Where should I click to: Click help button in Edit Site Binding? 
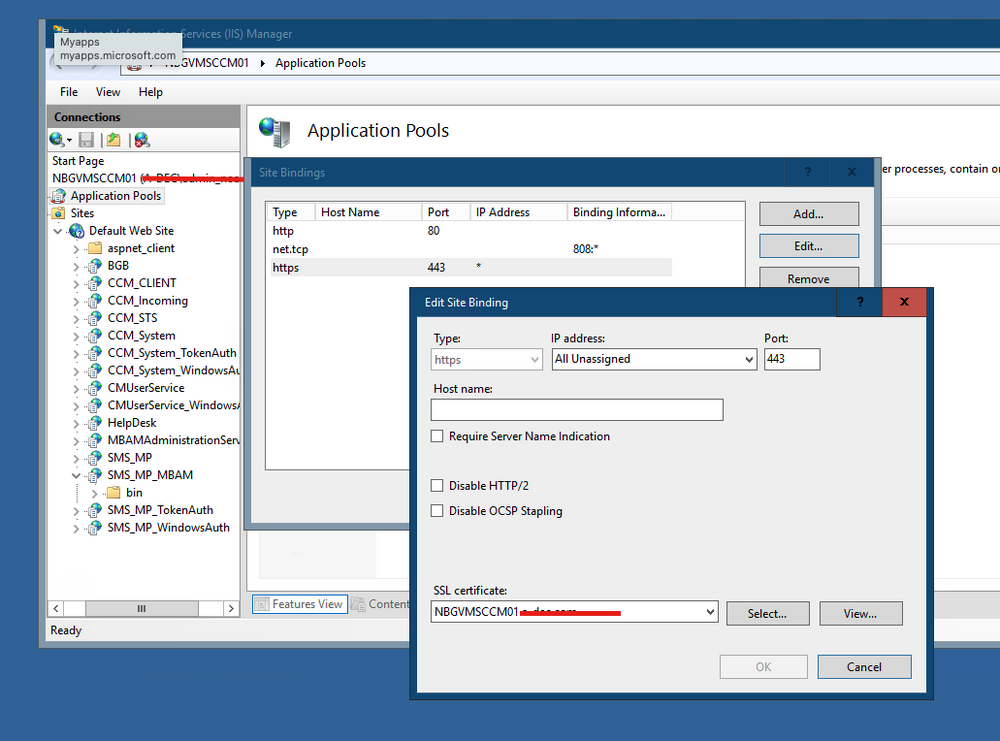(x=860, y=302)
